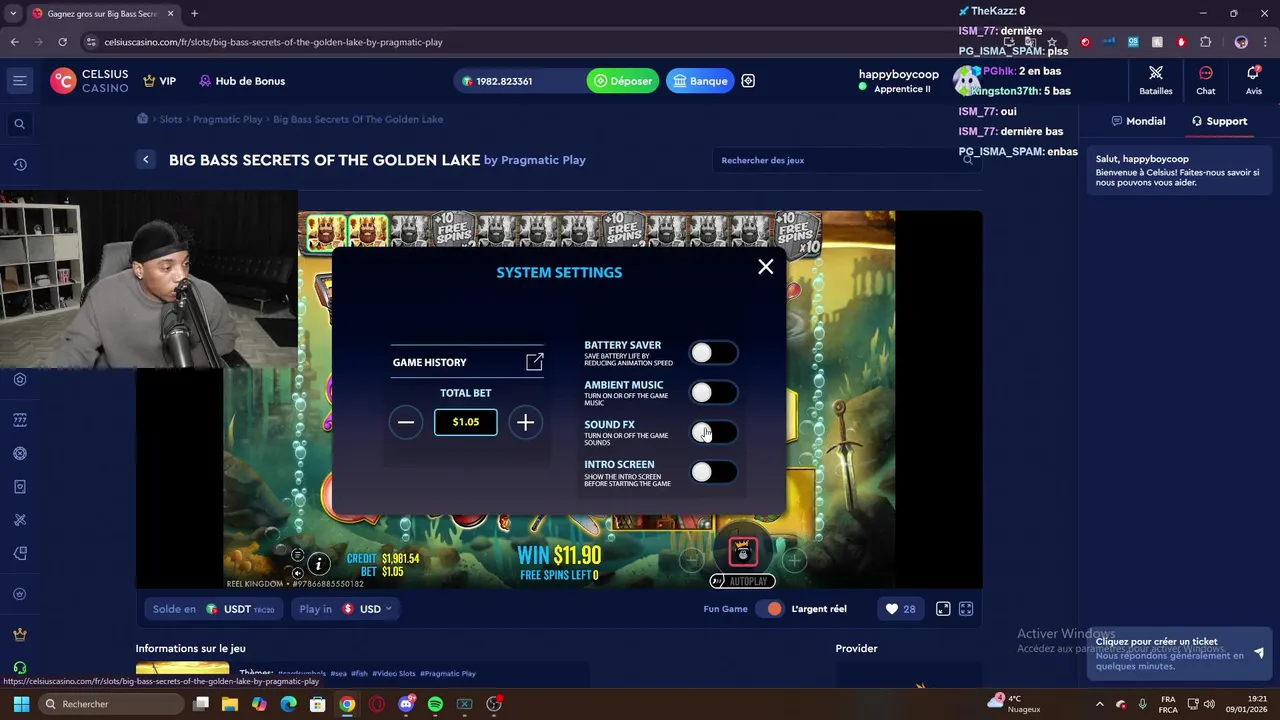Go to Pragmatic Play breadcrumb

pos(228,119)
